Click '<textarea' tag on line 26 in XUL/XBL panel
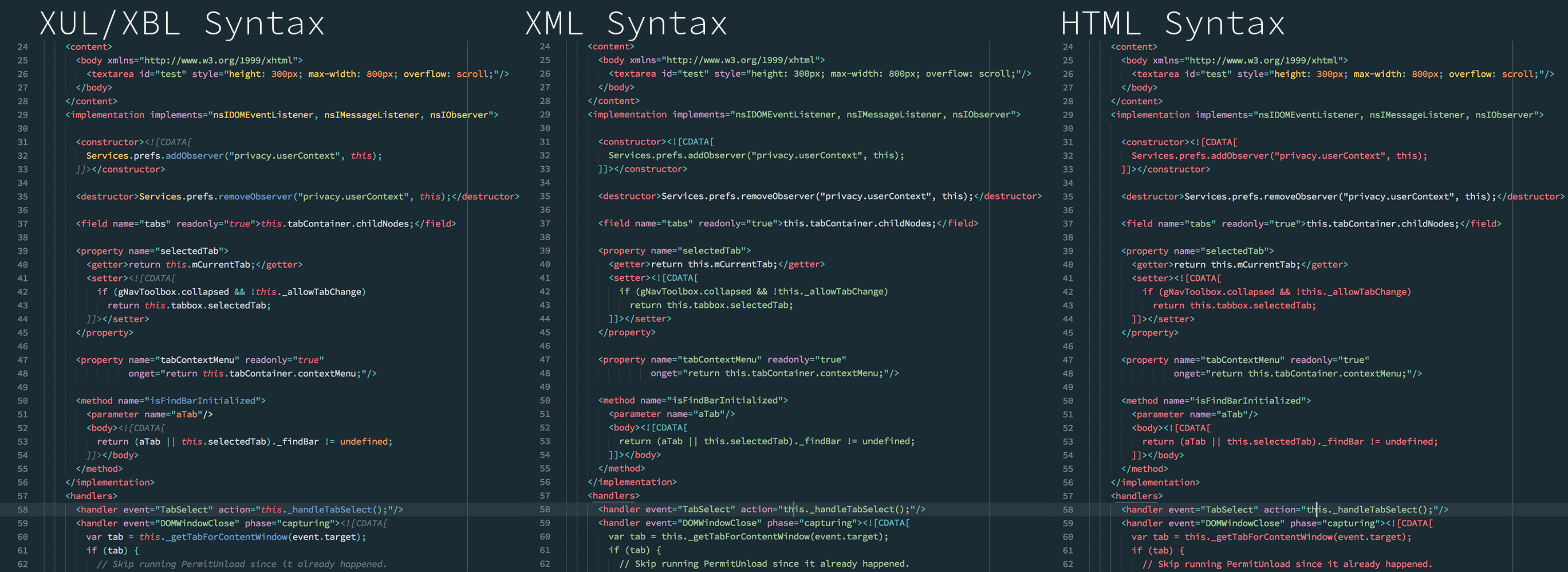This screenshot has width=1568, height=572. (x=110, y=75)
